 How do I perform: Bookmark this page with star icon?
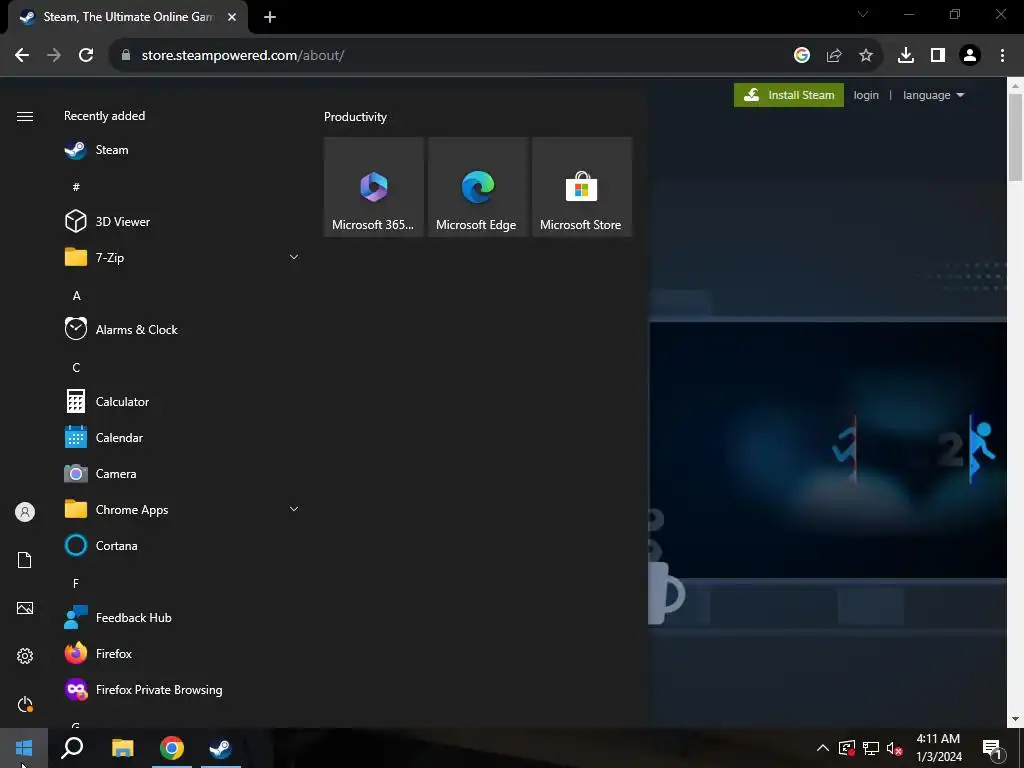point(866,56)
